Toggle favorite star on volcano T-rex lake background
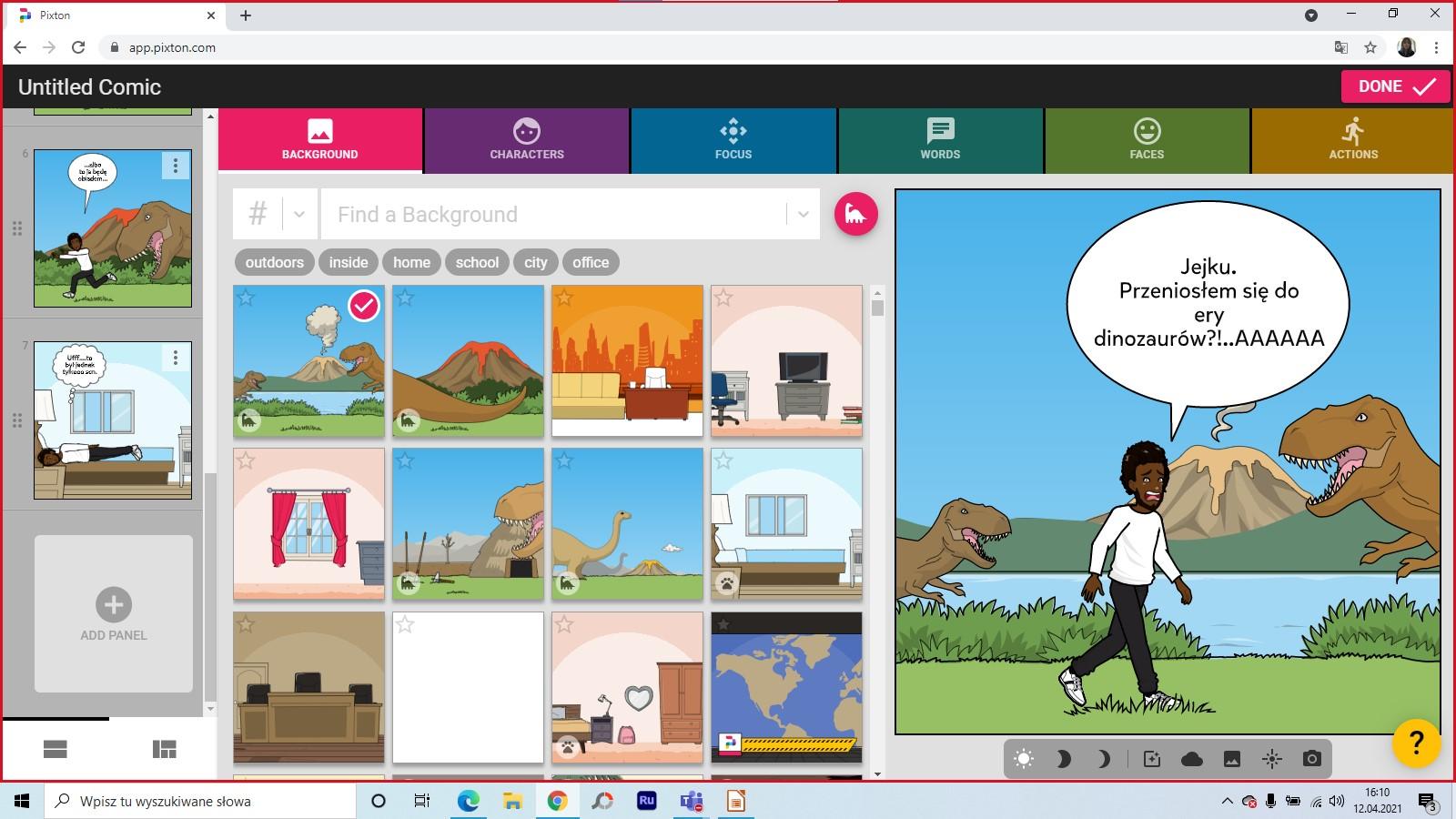This screenshot has height=819, width=1456. point(246,298)
